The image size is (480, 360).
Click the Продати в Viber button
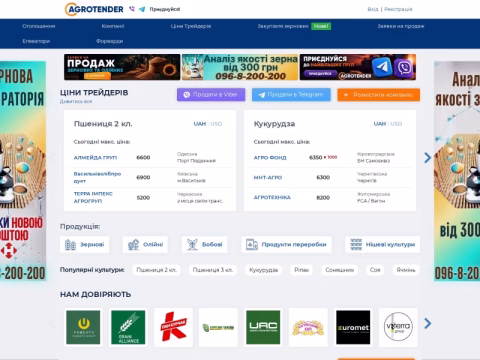[211, 95]
